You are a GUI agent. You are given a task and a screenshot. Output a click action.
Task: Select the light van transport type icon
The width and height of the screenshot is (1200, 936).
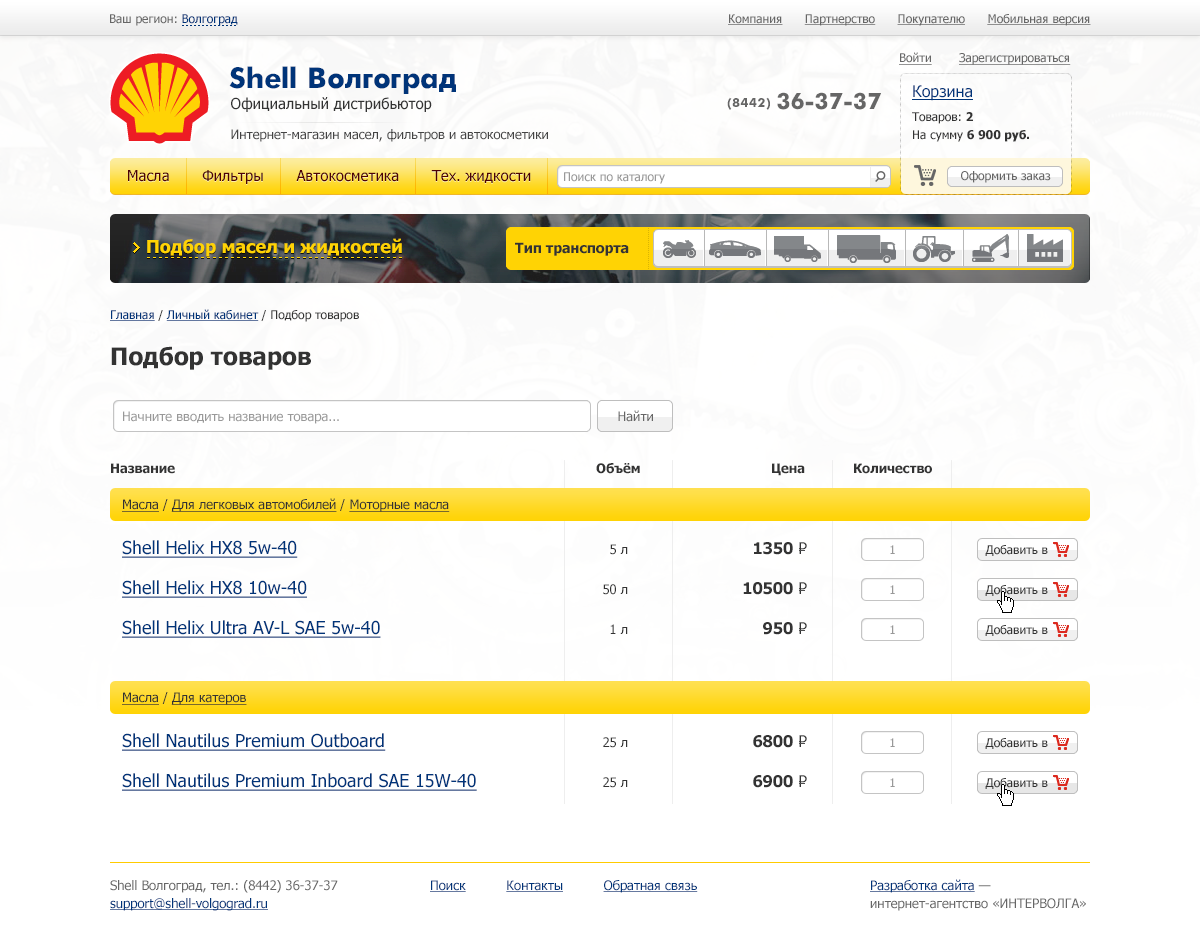click(x=797, y=248)
